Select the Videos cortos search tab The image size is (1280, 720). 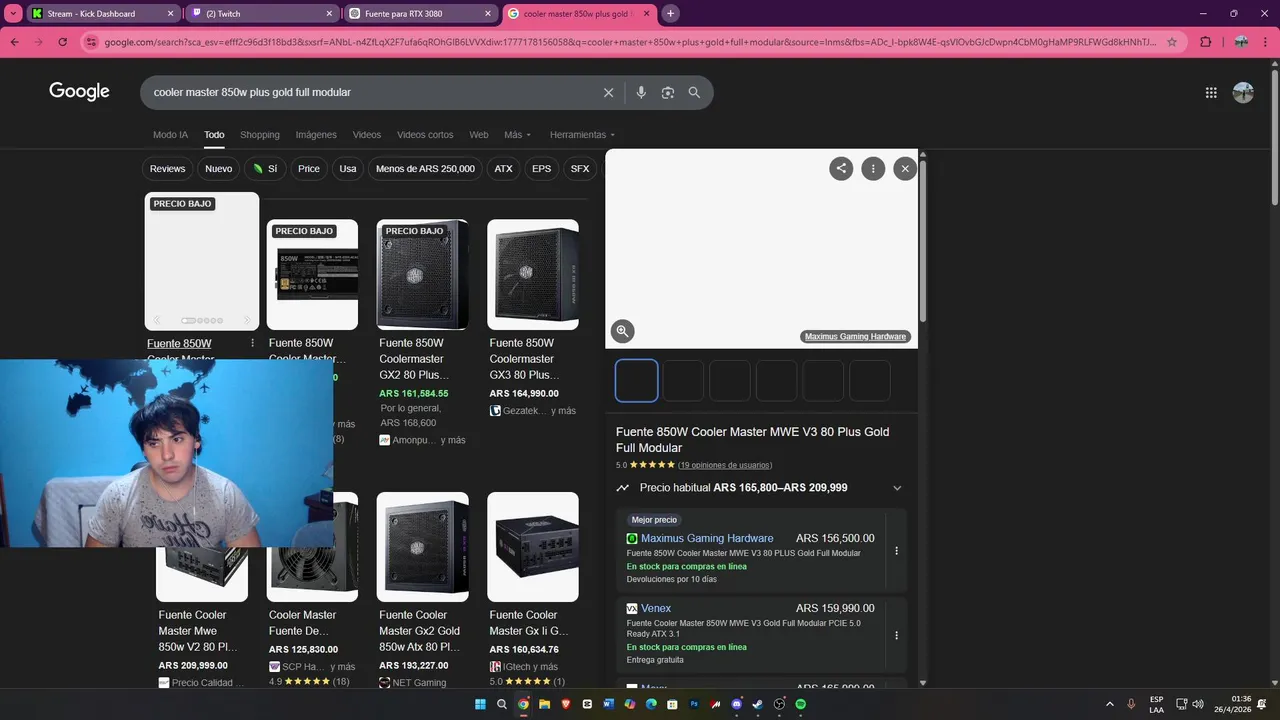point(425,135)
